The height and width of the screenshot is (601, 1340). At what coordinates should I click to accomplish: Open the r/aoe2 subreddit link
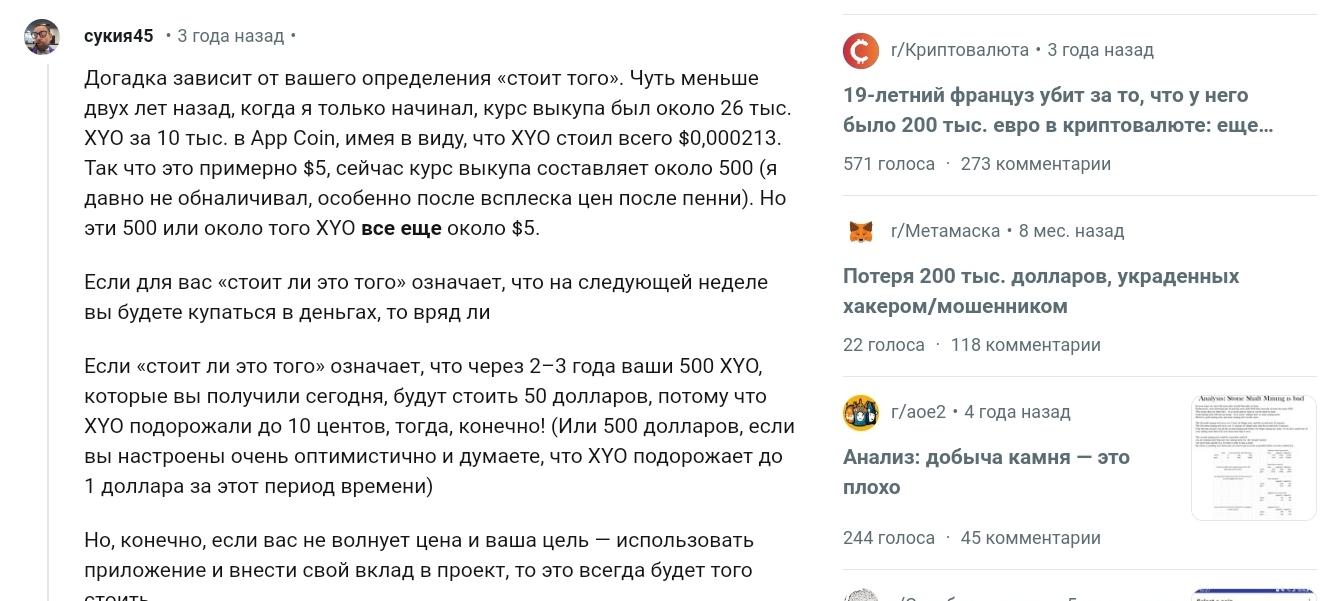tap(918, 412)
